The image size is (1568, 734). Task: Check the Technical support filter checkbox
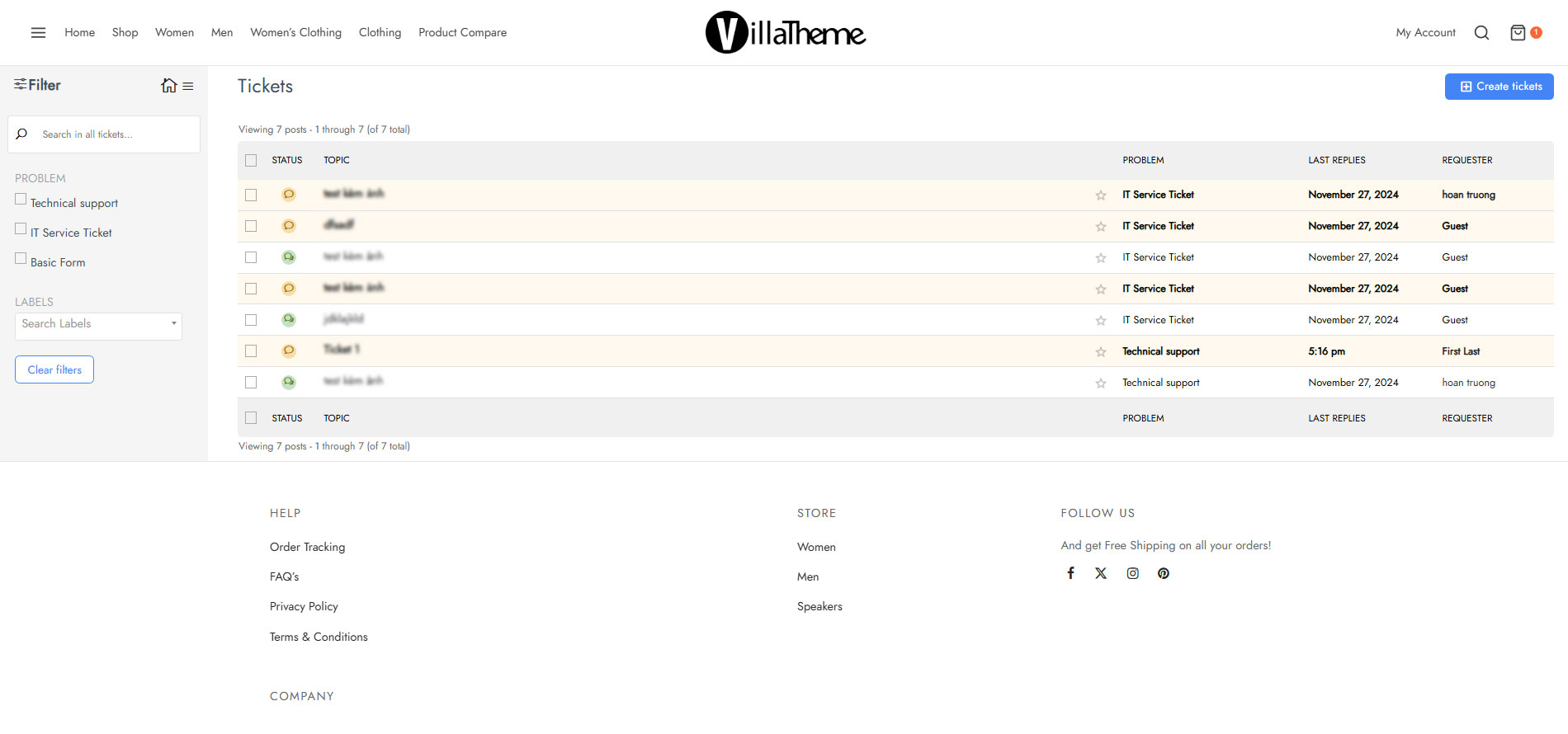21,199
